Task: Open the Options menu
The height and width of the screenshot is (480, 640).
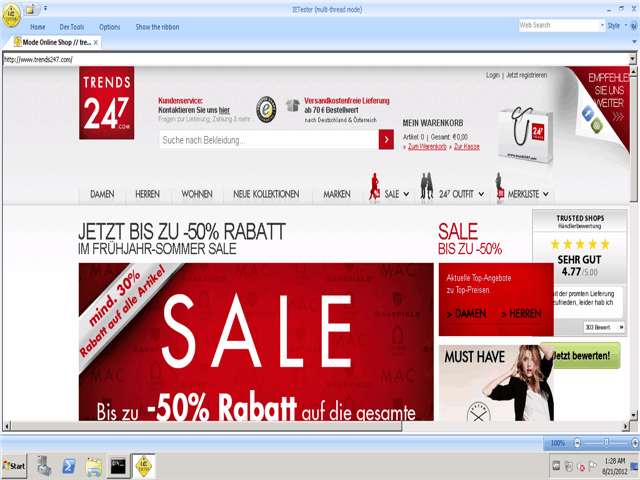Action: coord(109,27)
